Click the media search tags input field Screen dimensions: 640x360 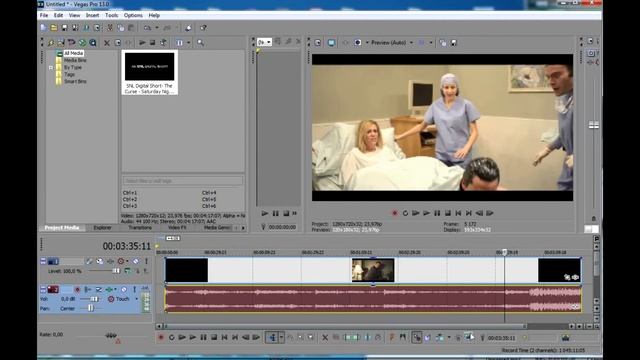tap(182, 180)
